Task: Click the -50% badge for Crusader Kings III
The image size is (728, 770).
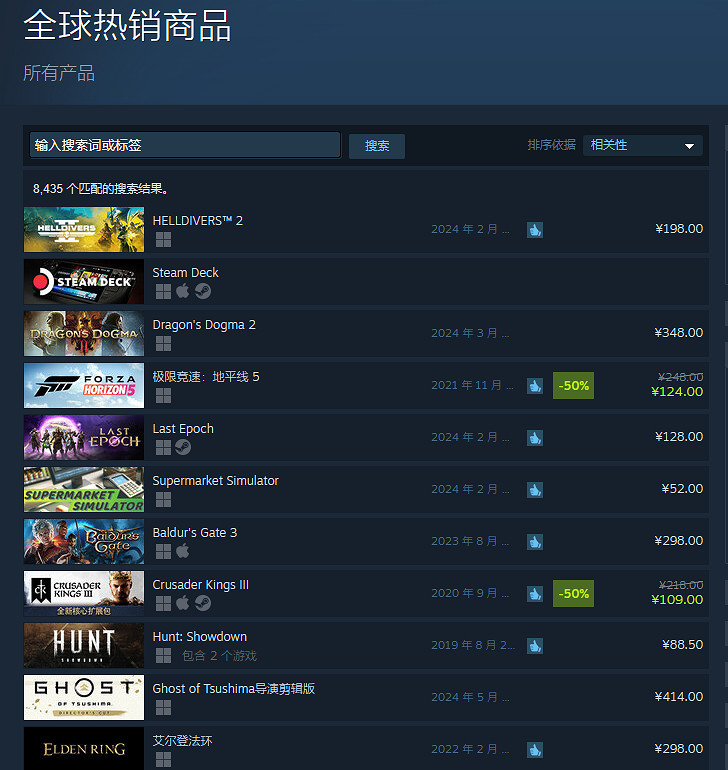Action: [x=573, y=594]
